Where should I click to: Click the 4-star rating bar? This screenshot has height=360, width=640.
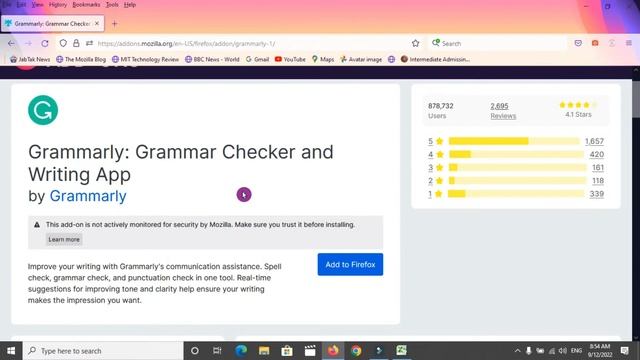516,154
